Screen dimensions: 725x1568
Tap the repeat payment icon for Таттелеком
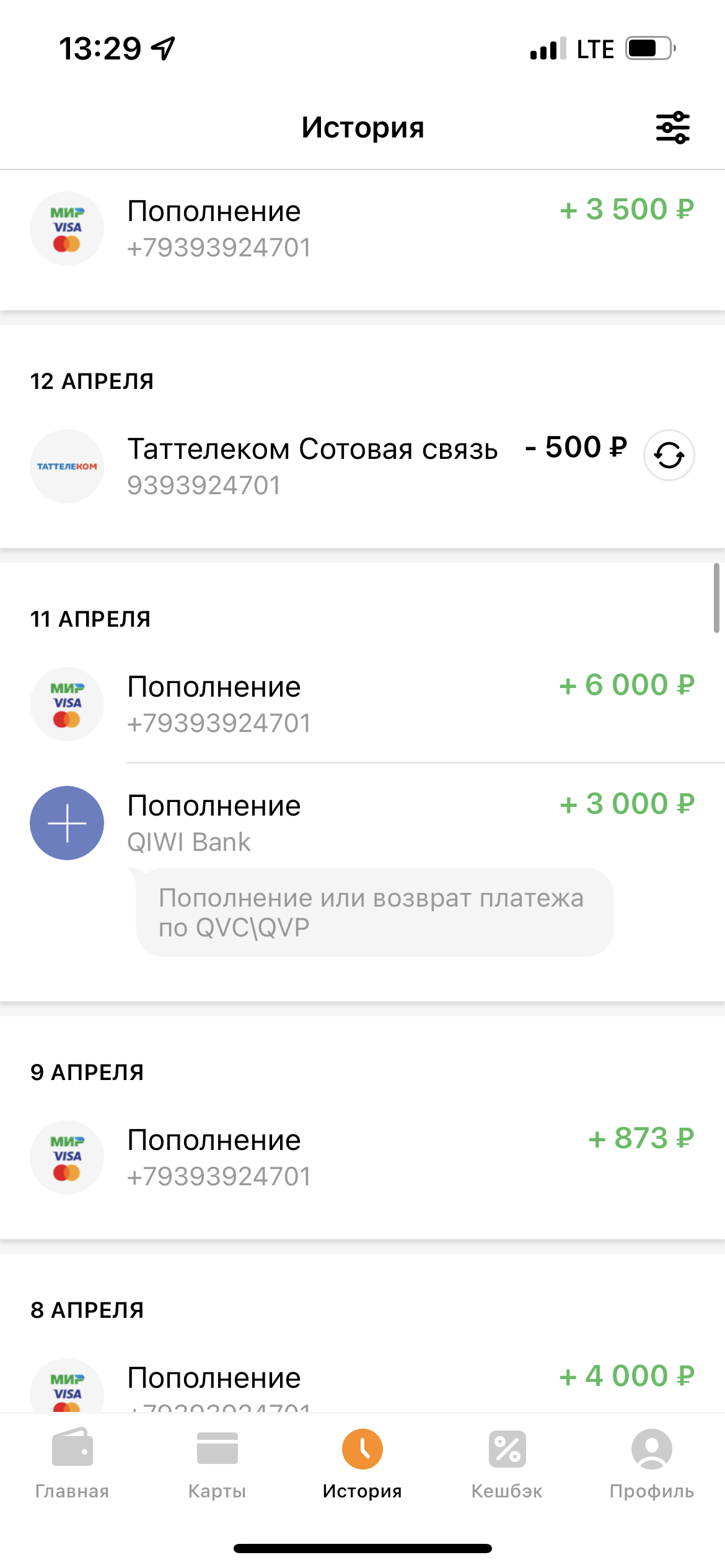669,456
